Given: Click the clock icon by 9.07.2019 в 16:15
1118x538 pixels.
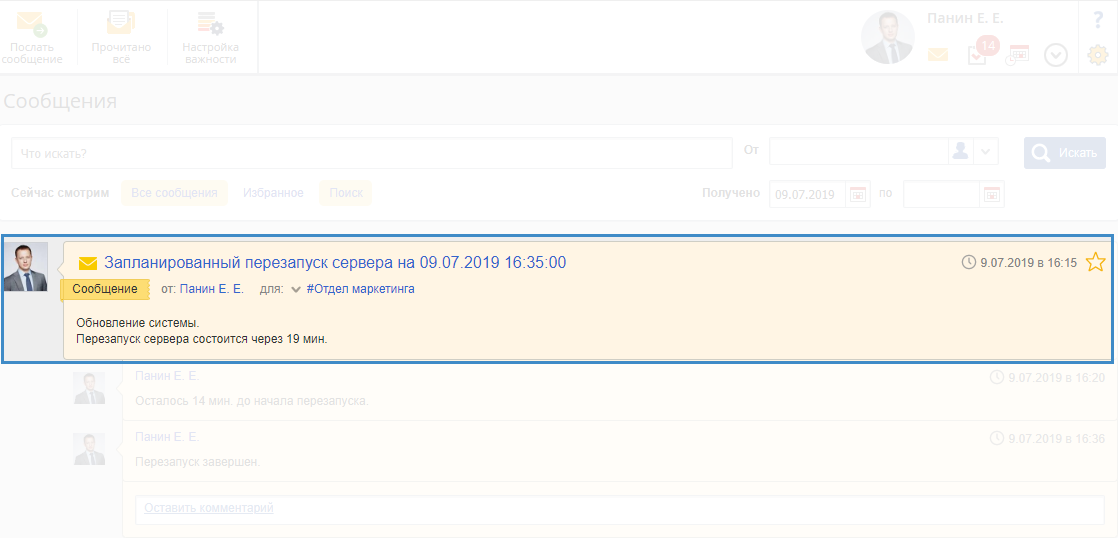Looking at the screenshot, I should click(969, 262).
